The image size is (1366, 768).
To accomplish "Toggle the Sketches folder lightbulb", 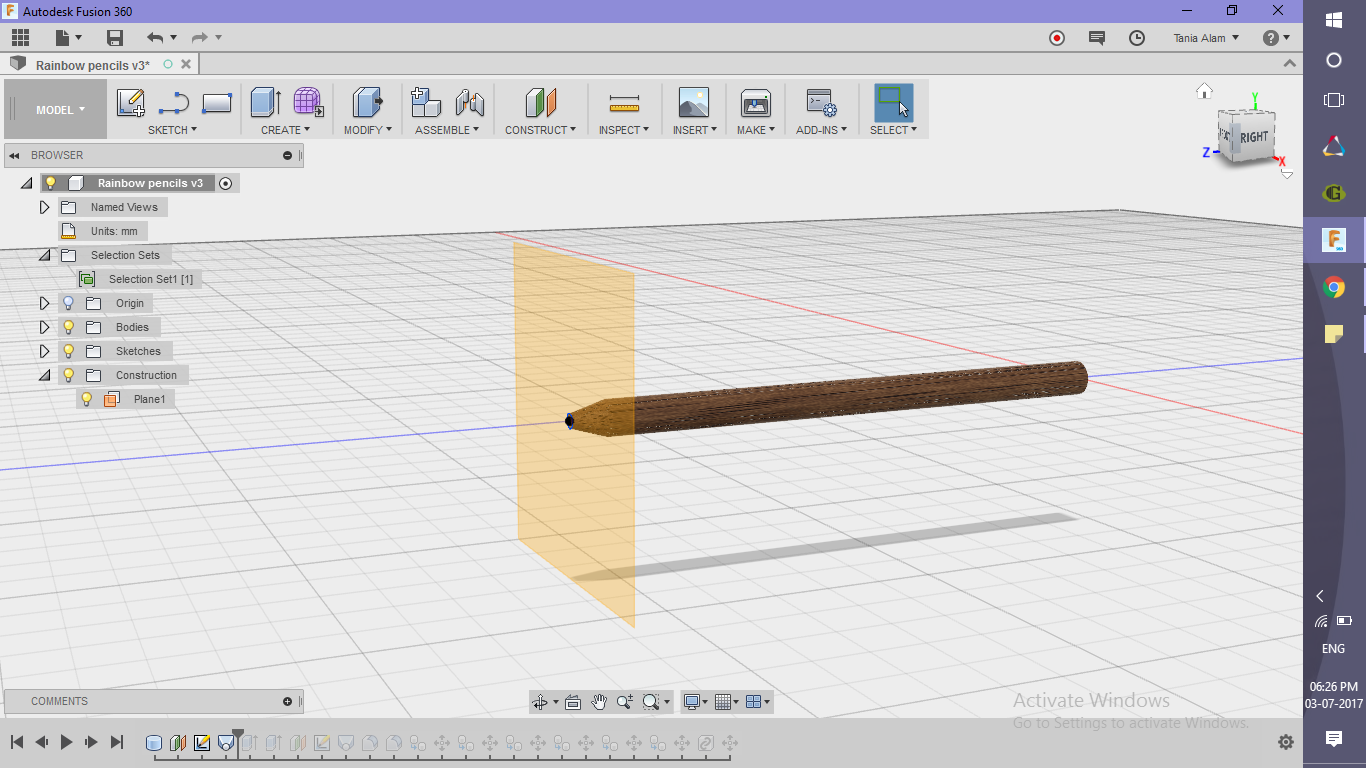I will click(x=69, y=351).
